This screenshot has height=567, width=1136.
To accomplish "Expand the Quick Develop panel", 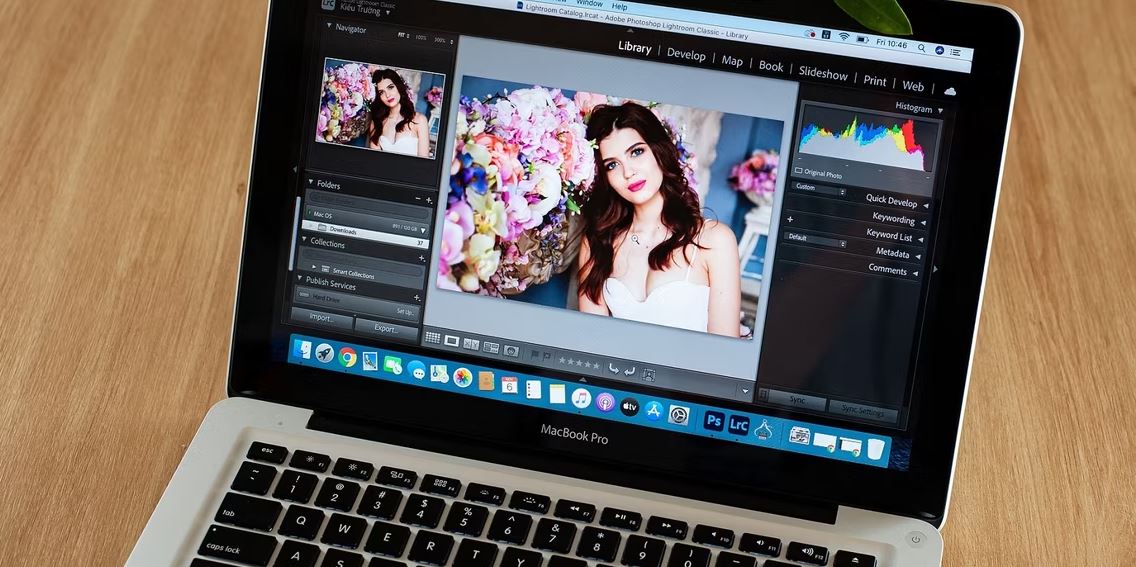I will 925,206.
